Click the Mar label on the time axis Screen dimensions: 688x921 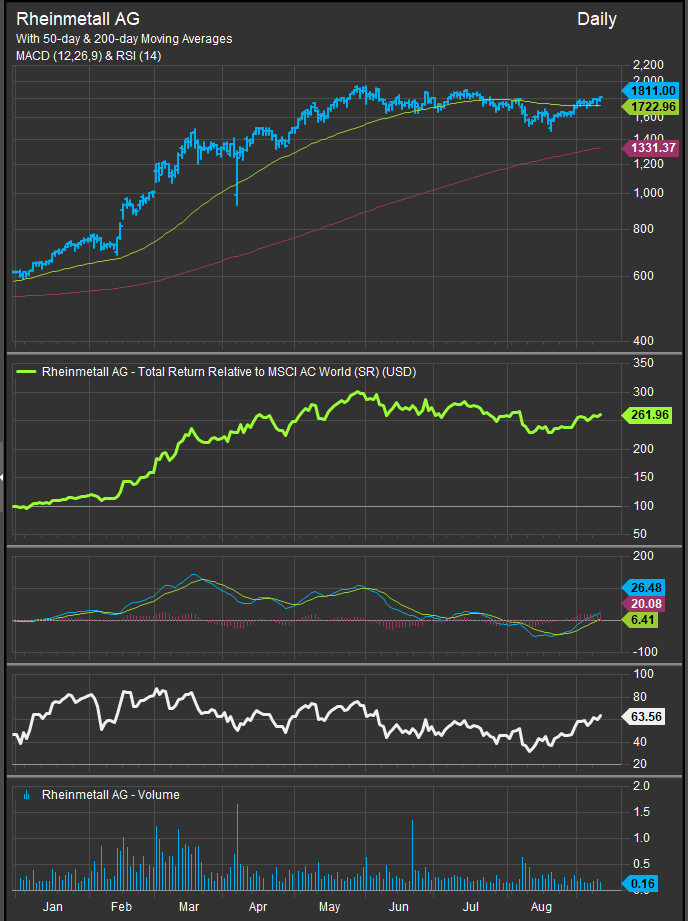coord(188,905)
